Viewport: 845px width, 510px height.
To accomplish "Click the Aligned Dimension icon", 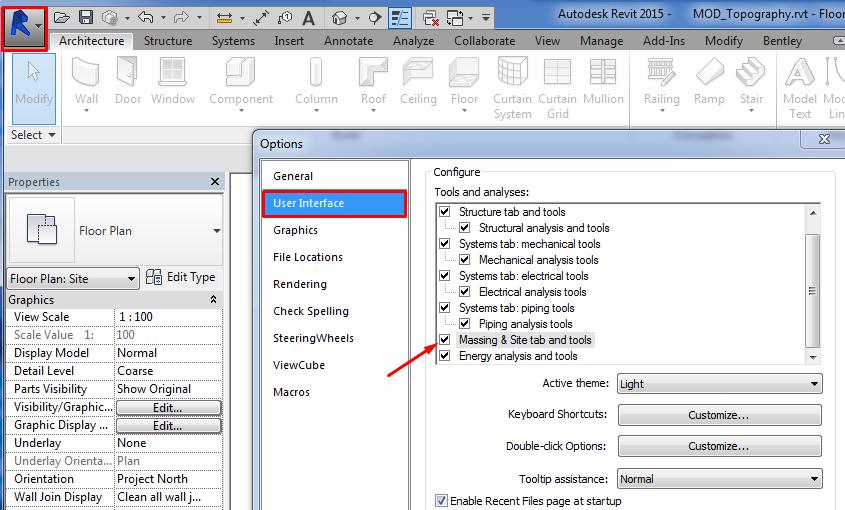I will [x=261, y=18].
